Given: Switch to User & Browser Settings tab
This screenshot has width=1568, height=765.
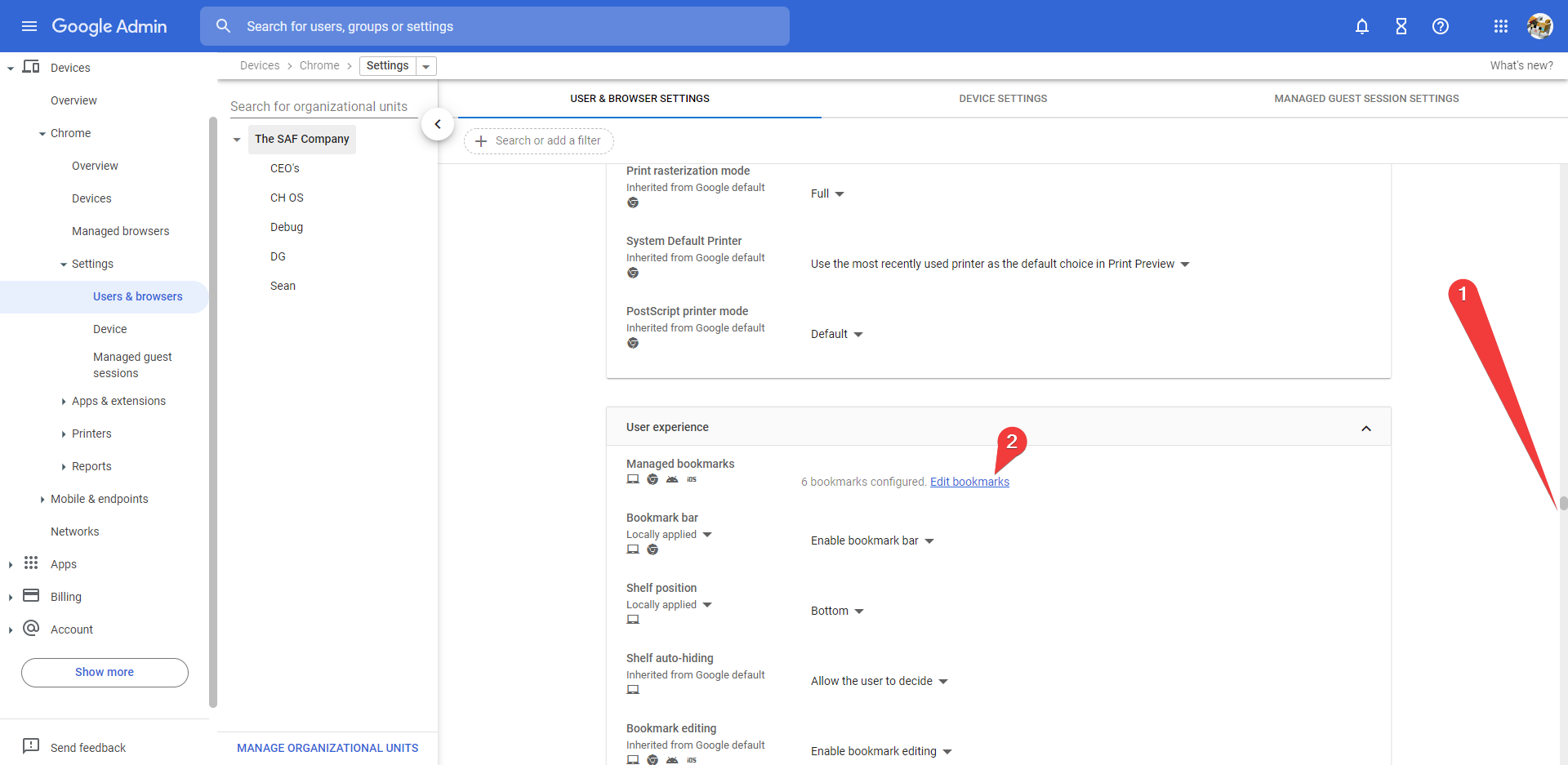Looking at the screenshot, I should tap(639, 99).
